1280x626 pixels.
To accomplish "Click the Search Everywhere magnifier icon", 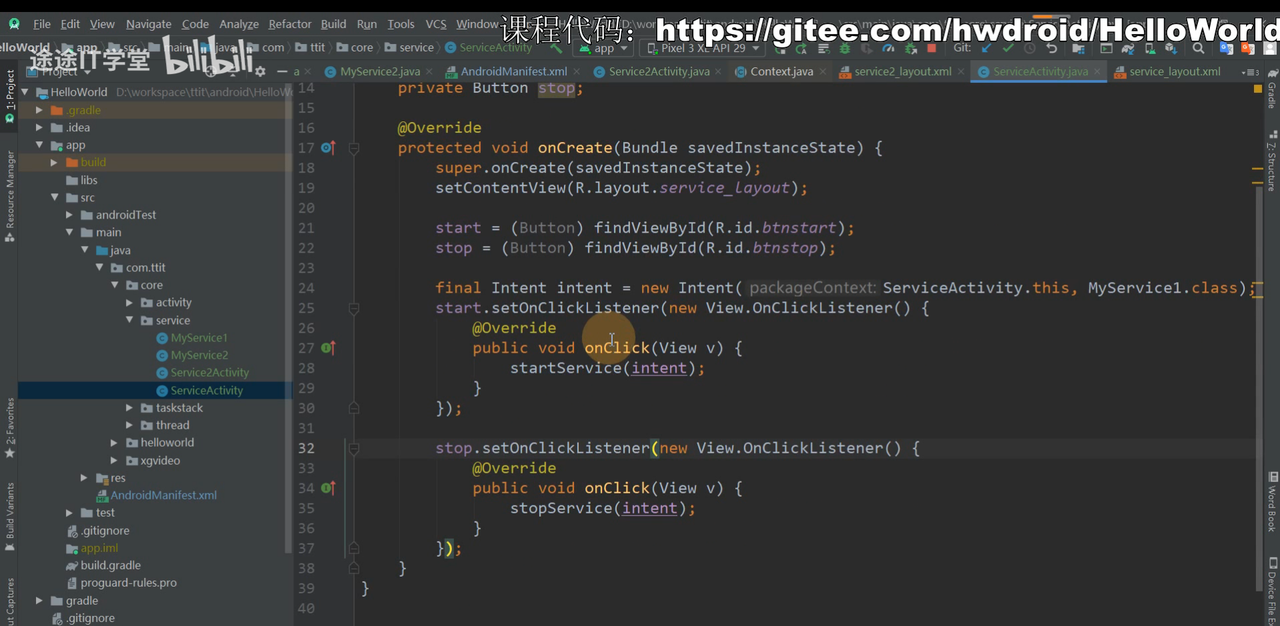I will click(1198, 48).
